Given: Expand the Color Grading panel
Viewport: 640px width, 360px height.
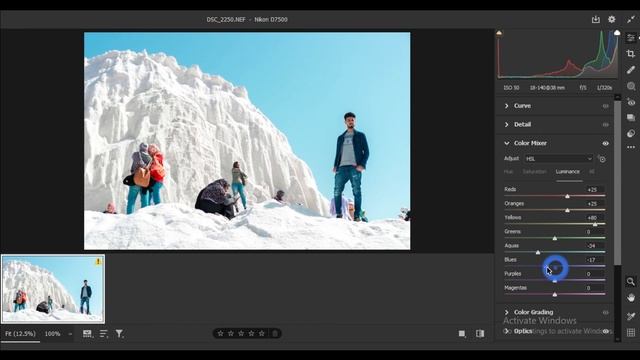Looking at the screenshot, I should tap(507, 312).
